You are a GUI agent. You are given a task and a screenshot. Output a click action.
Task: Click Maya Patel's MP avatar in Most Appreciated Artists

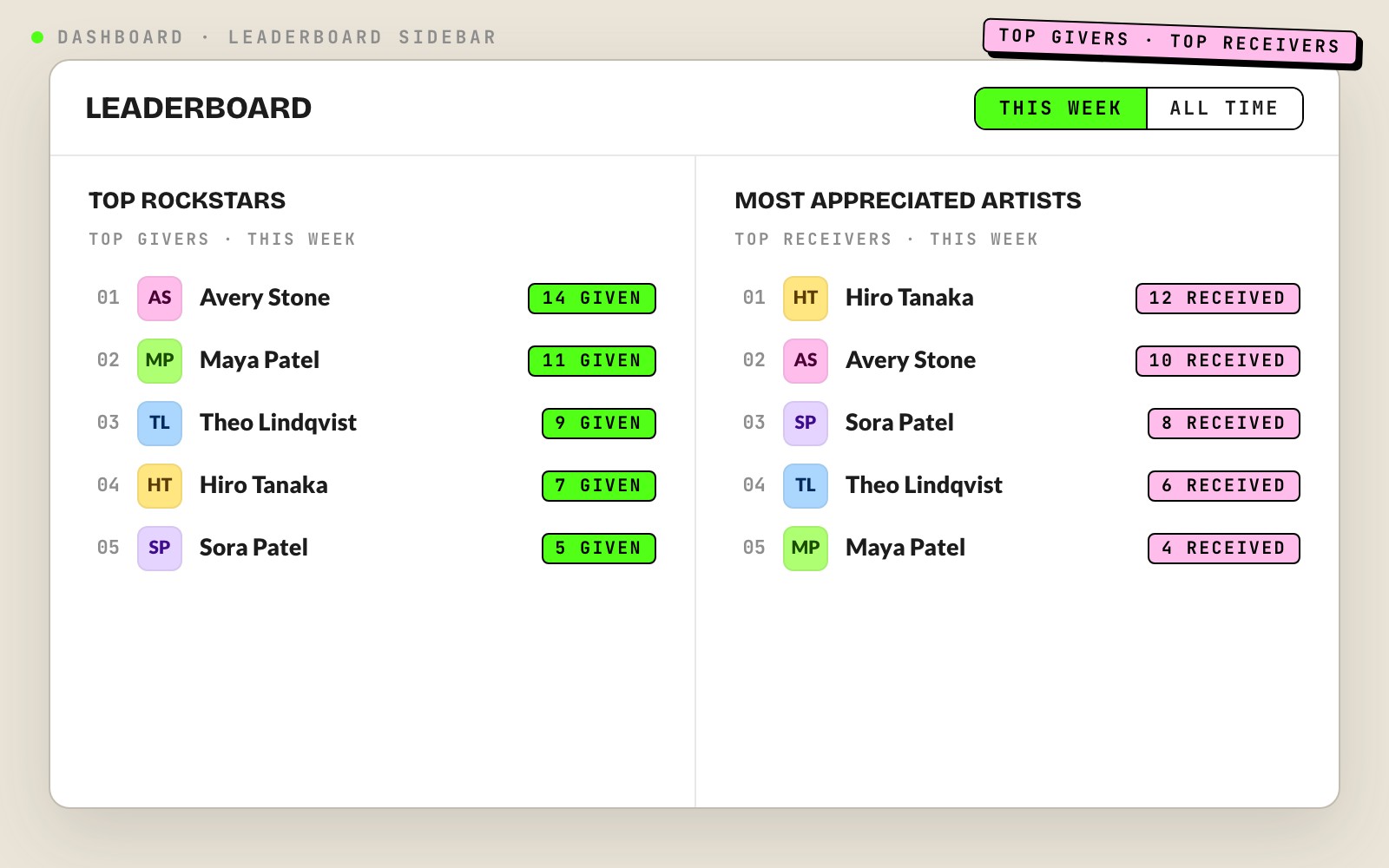tap(806, 548)
